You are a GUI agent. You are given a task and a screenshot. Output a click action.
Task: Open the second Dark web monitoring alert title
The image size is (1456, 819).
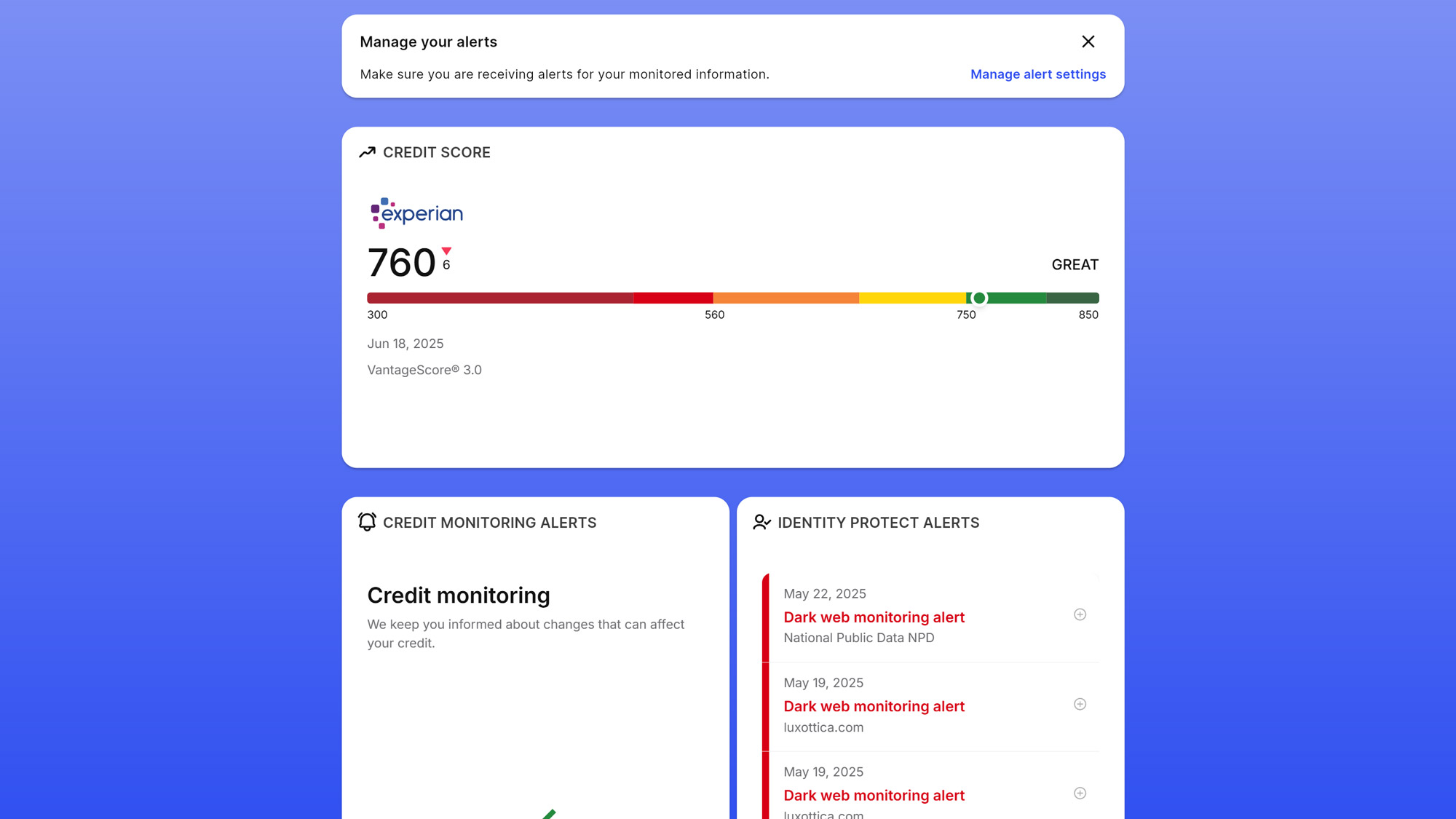click(x=874, y=706)
